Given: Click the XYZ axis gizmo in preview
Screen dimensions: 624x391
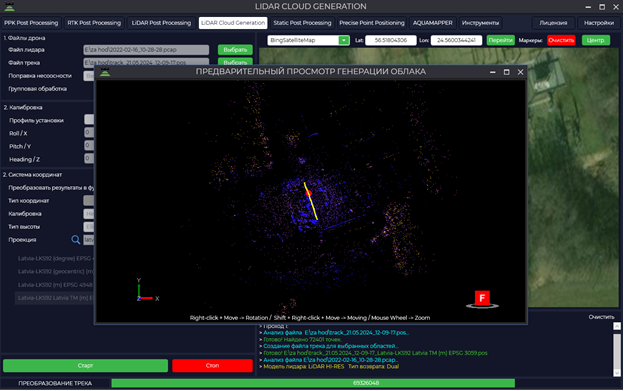Looking at the screenshot, I should [146, 290].
